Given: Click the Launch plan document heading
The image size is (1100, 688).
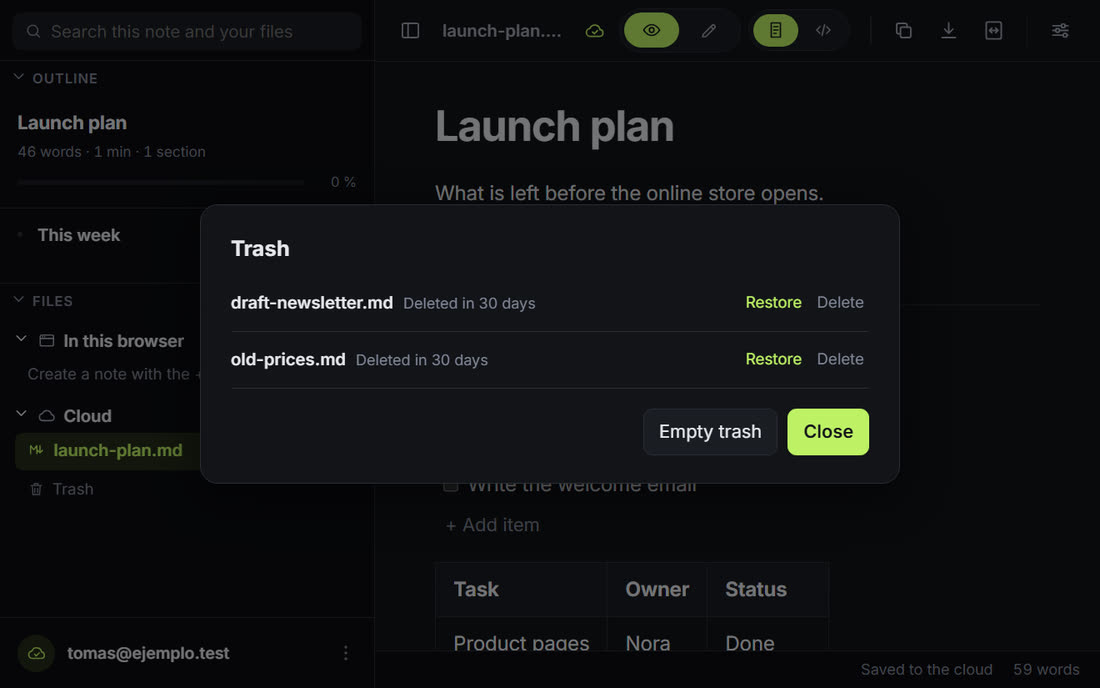Looking at the screenshot, I should (x=554, y=127).
